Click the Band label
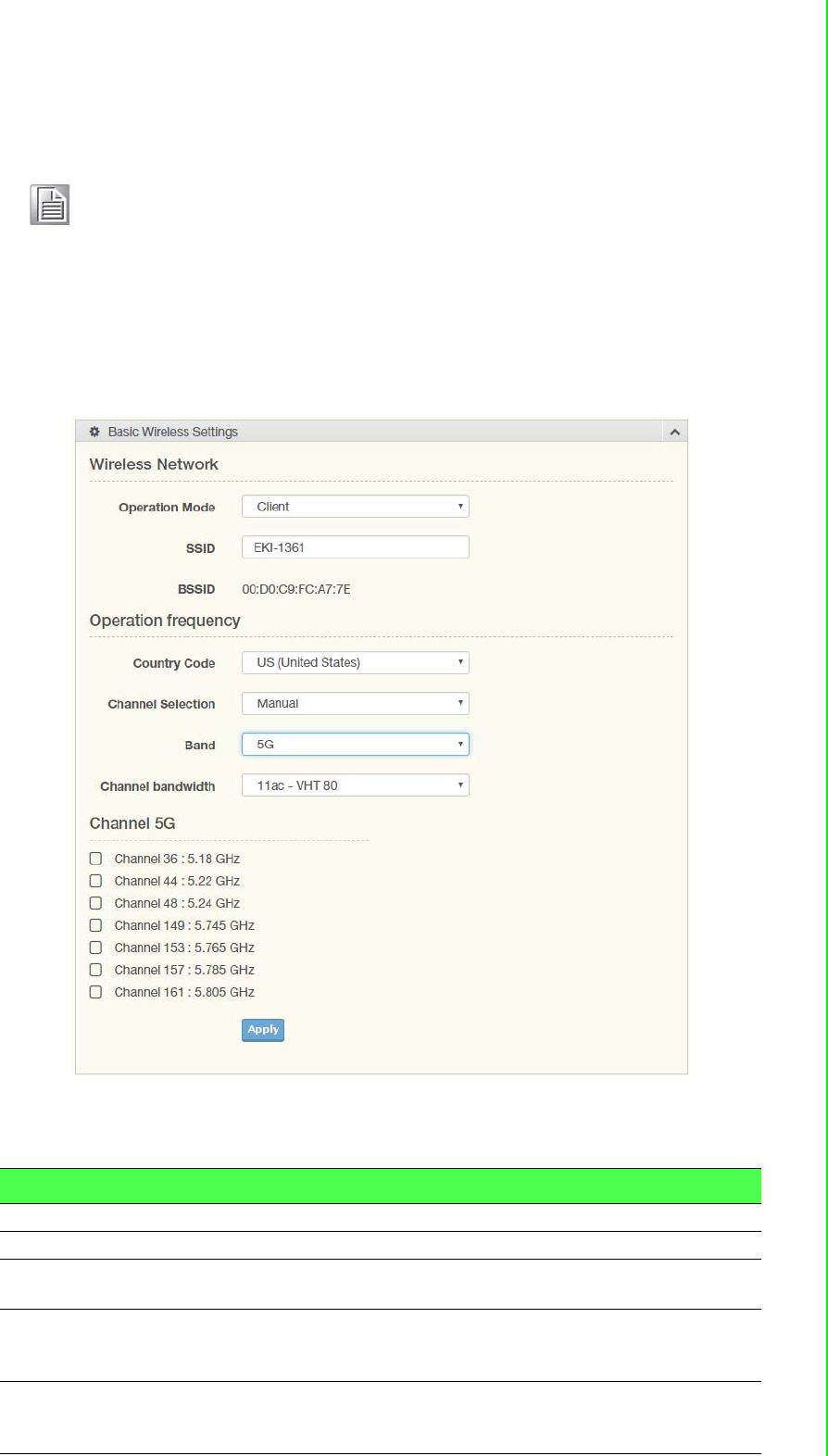828x1456 pixels. click(200, 745)
